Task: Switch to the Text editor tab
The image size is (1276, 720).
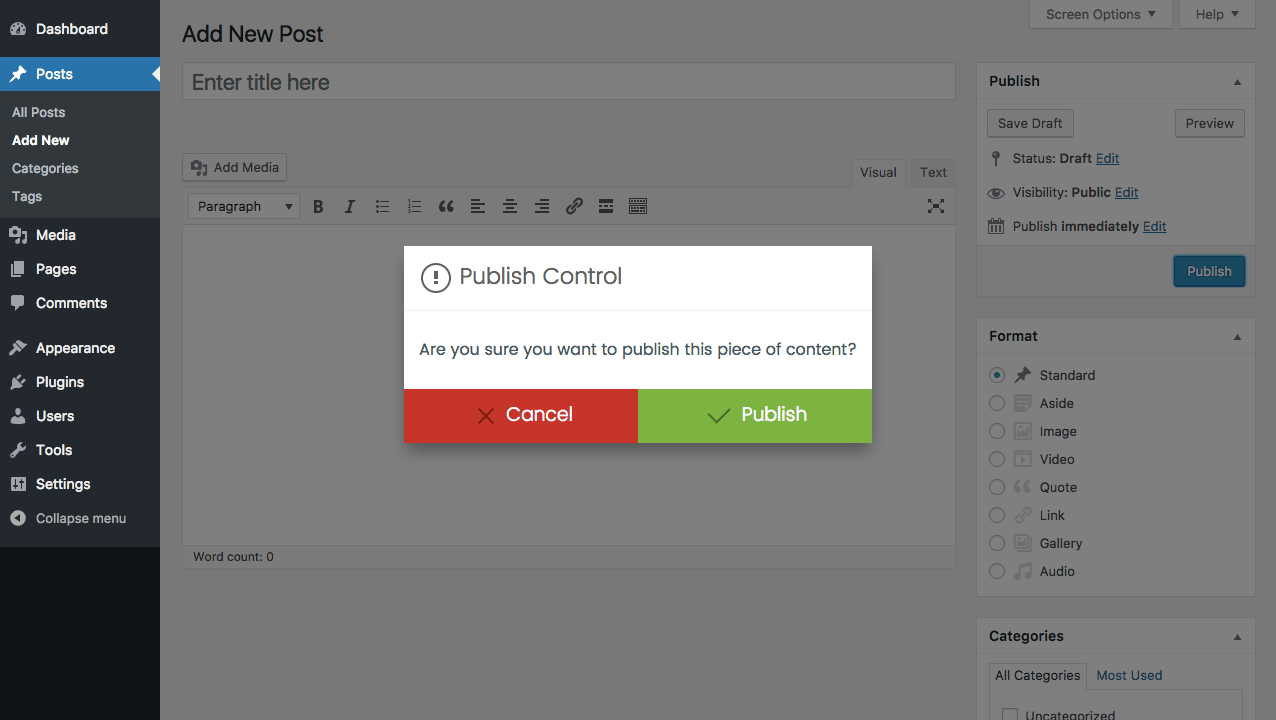Action: coord(933,172)
